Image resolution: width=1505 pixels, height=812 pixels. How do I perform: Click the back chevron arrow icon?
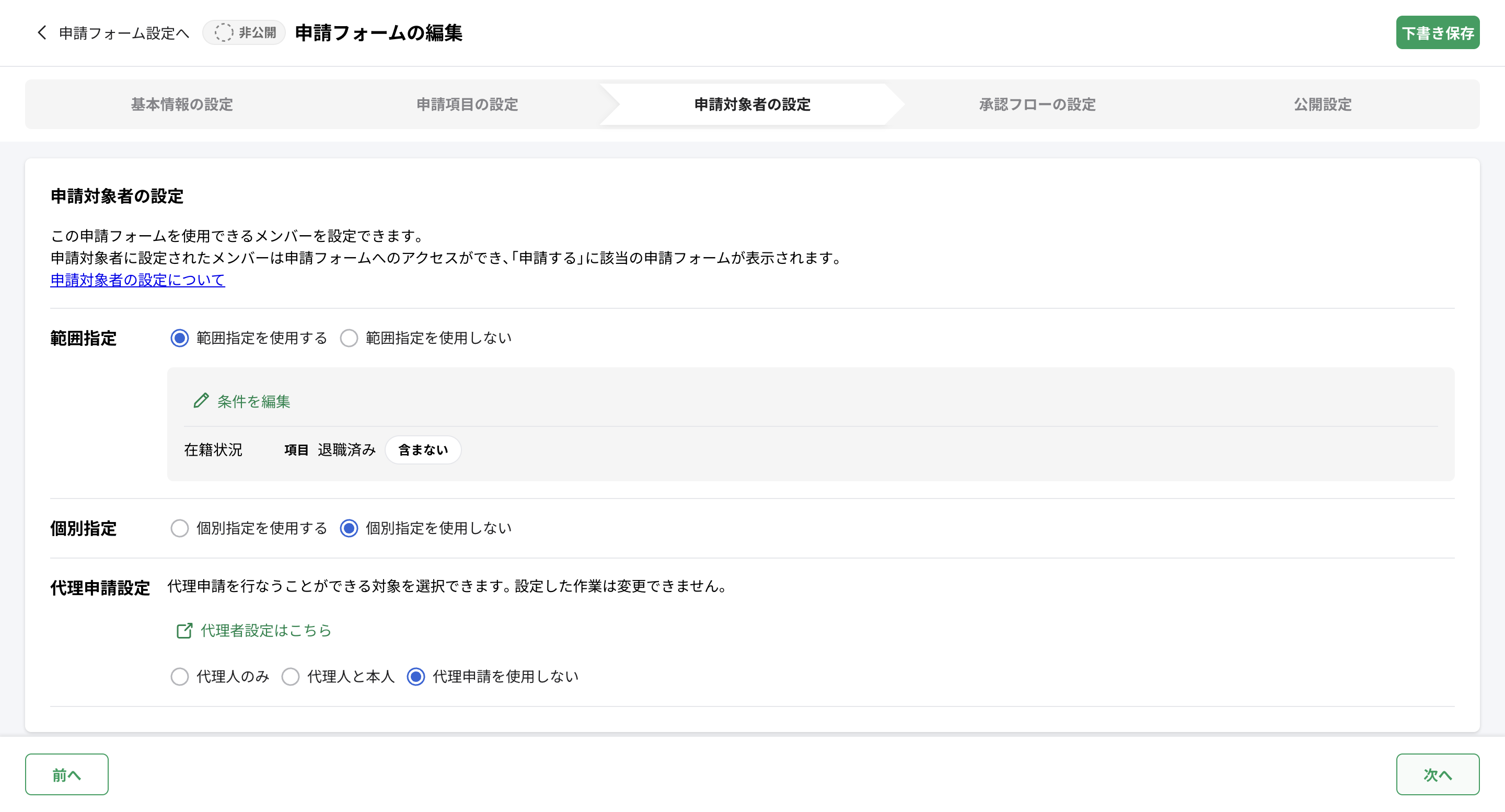click(x=41, y=33)
